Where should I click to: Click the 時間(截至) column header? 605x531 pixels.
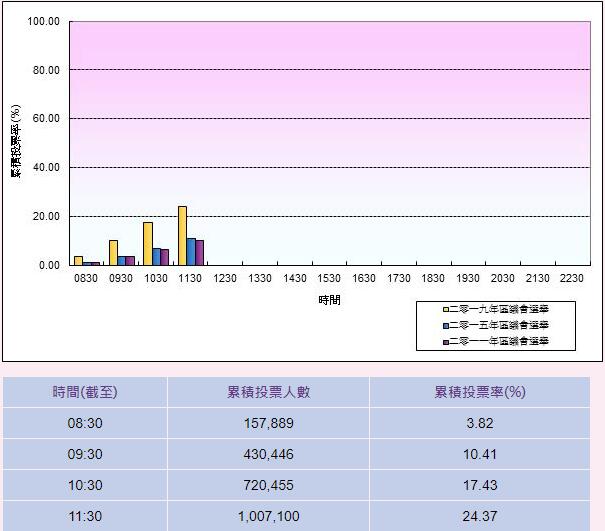pyautogui.click(x=85, y=392)
